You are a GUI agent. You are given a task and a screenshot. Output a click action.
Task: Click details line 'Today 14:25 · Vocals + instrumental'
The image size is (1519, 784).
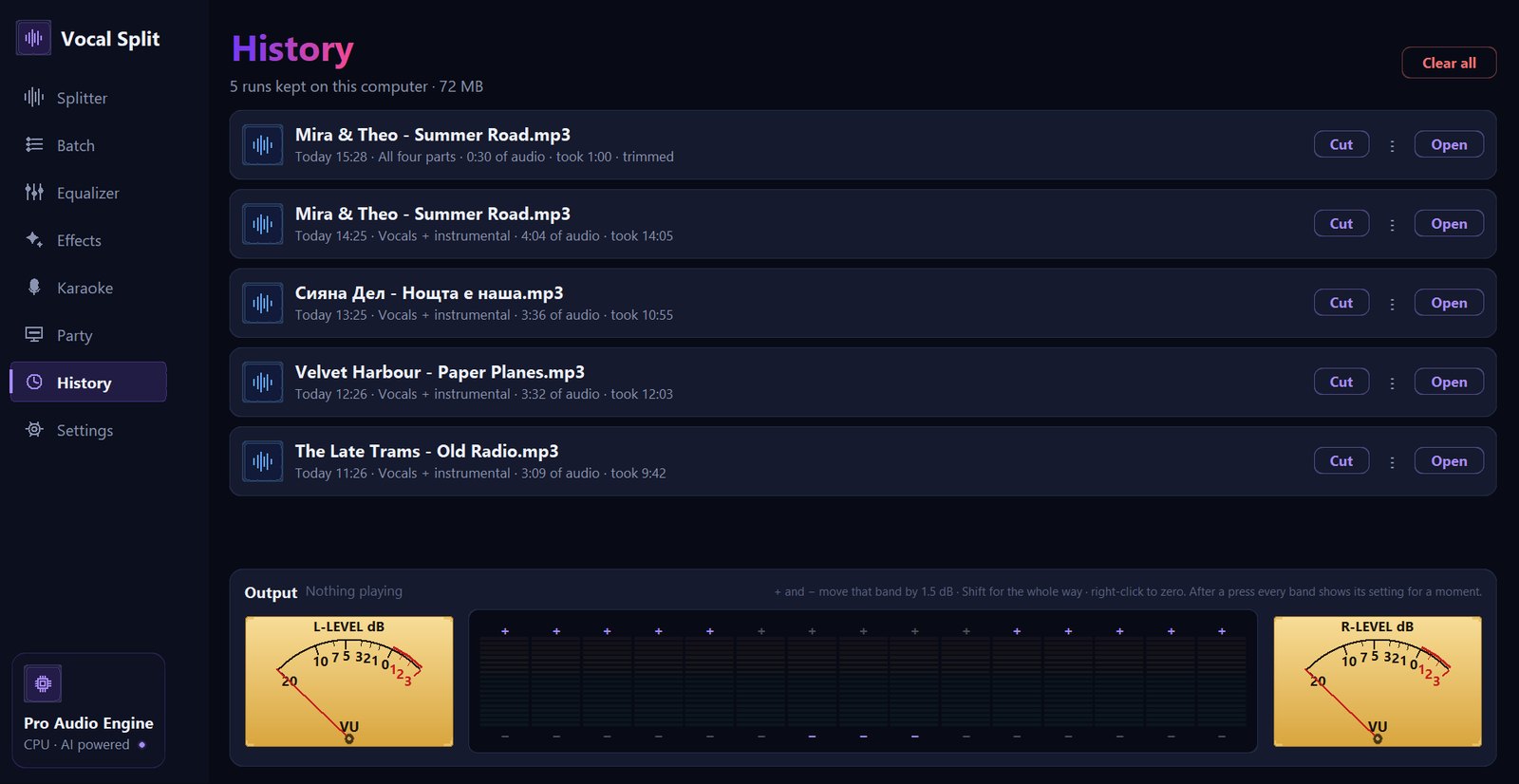pyautogui.click(x=483, y=235)
